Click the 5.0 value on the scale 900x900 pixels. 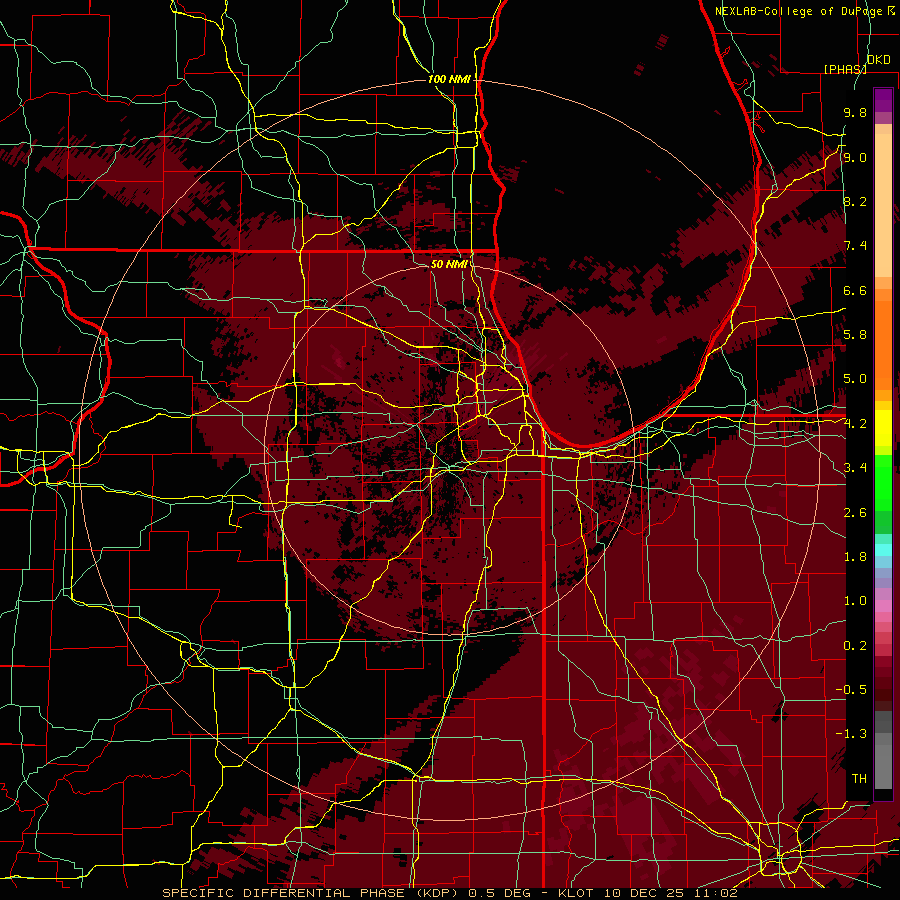tap(855, 379)
